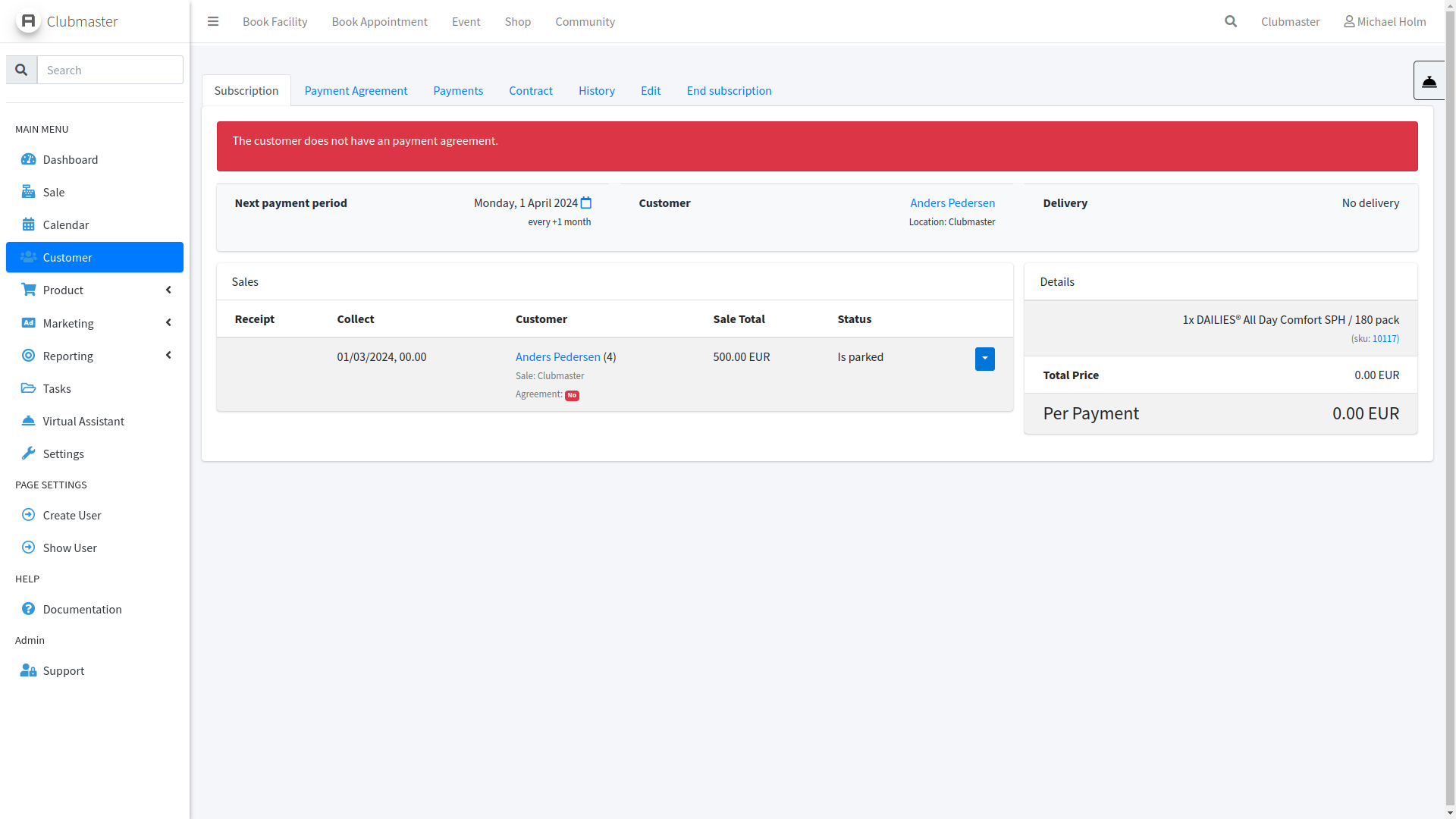Open the Documentation help item
This screenshot has height=819, width=1456.
point(83,609)
